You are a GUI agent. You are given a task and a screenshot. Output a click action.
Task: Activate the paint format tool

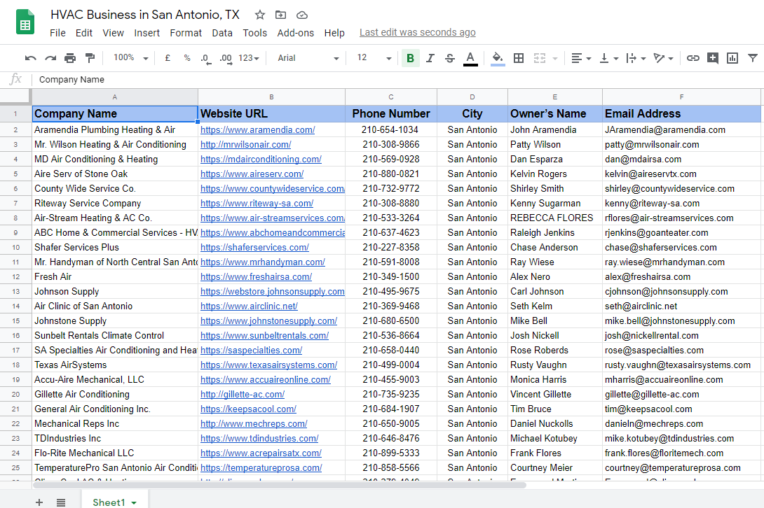pyautogui.click(x=90, y=58)
